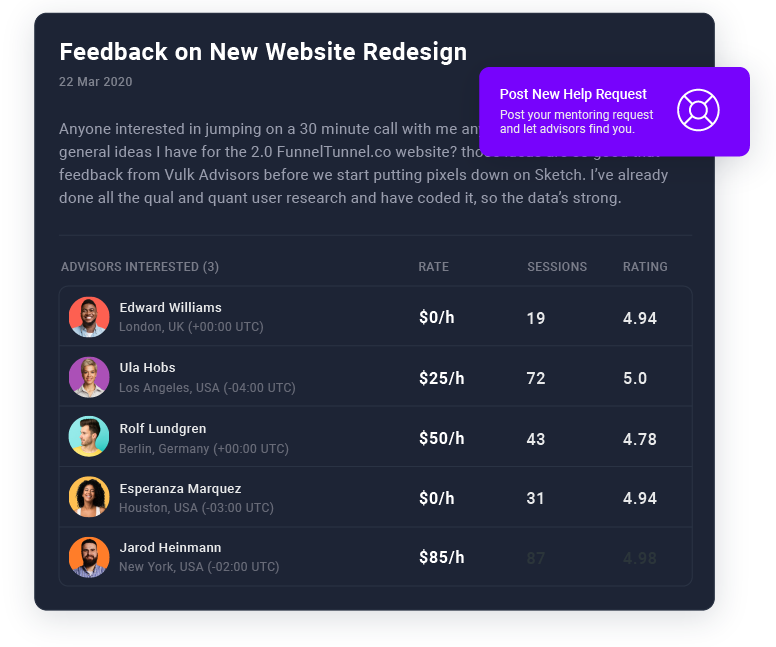Click the 22 Mar 2020 post date
Viewport: 776px width, 647px height.
95,82
